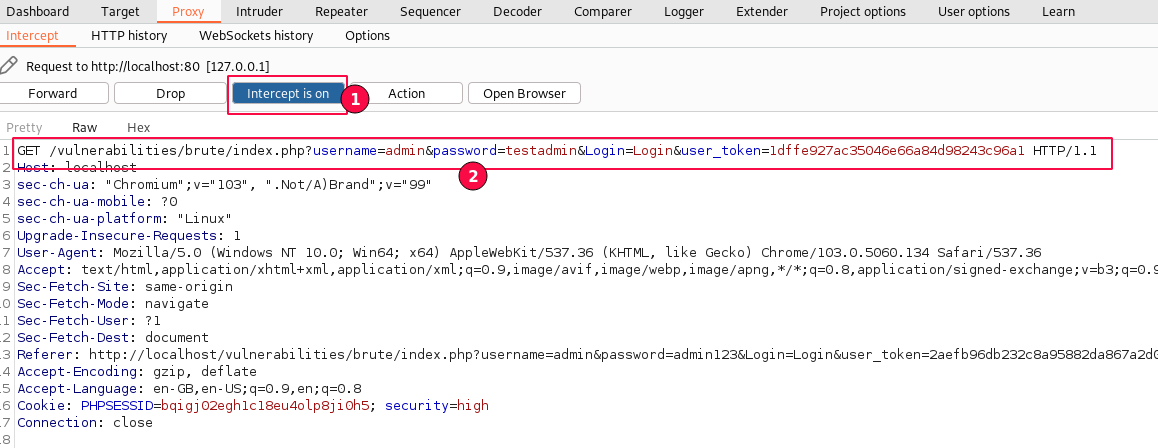Go to the Repeater tab

click(x=341, y=12)
